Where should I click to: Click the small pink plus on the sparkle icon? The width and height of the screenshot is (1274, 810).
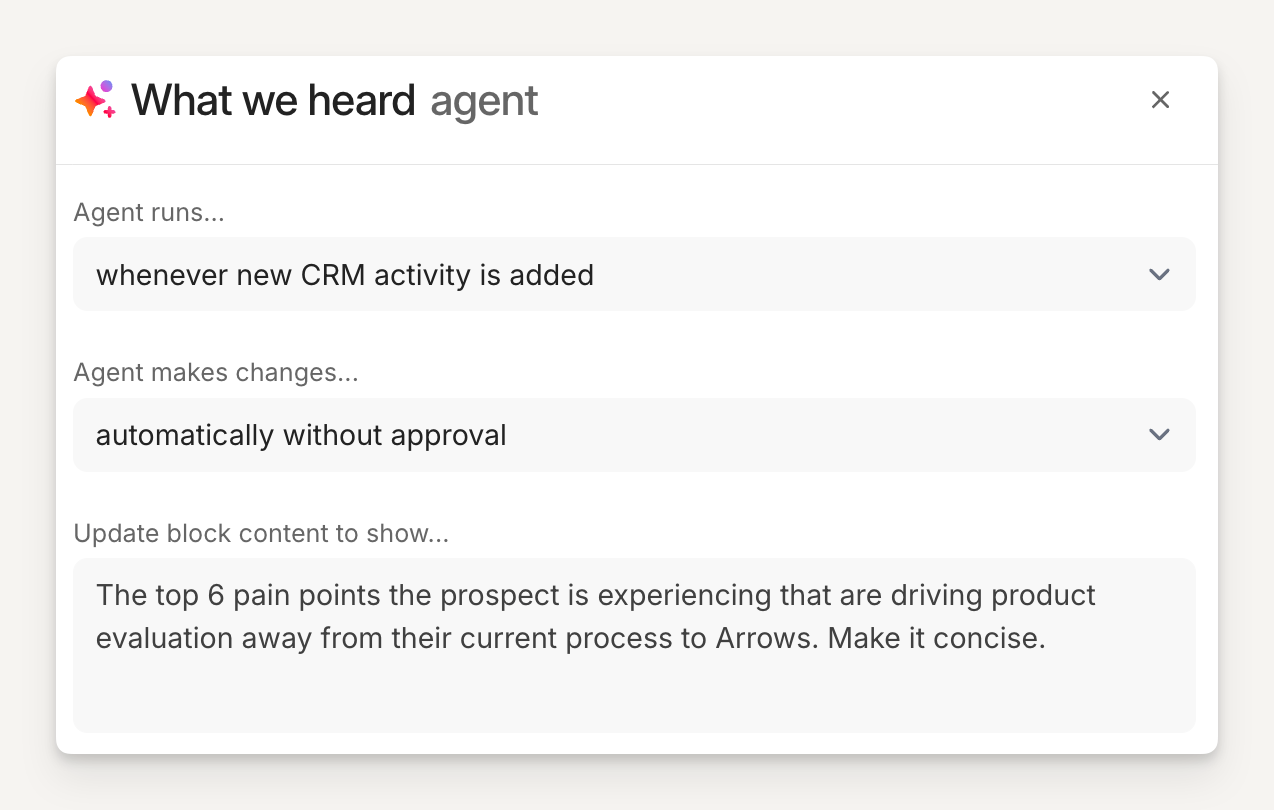pyautogui.click(x=109, y=112)
